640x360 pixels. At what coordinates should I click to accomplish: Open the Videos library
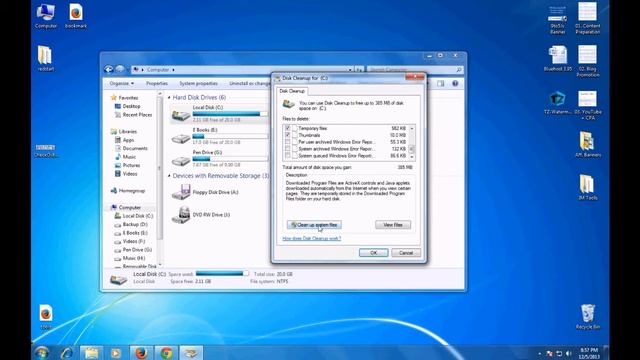130,174
